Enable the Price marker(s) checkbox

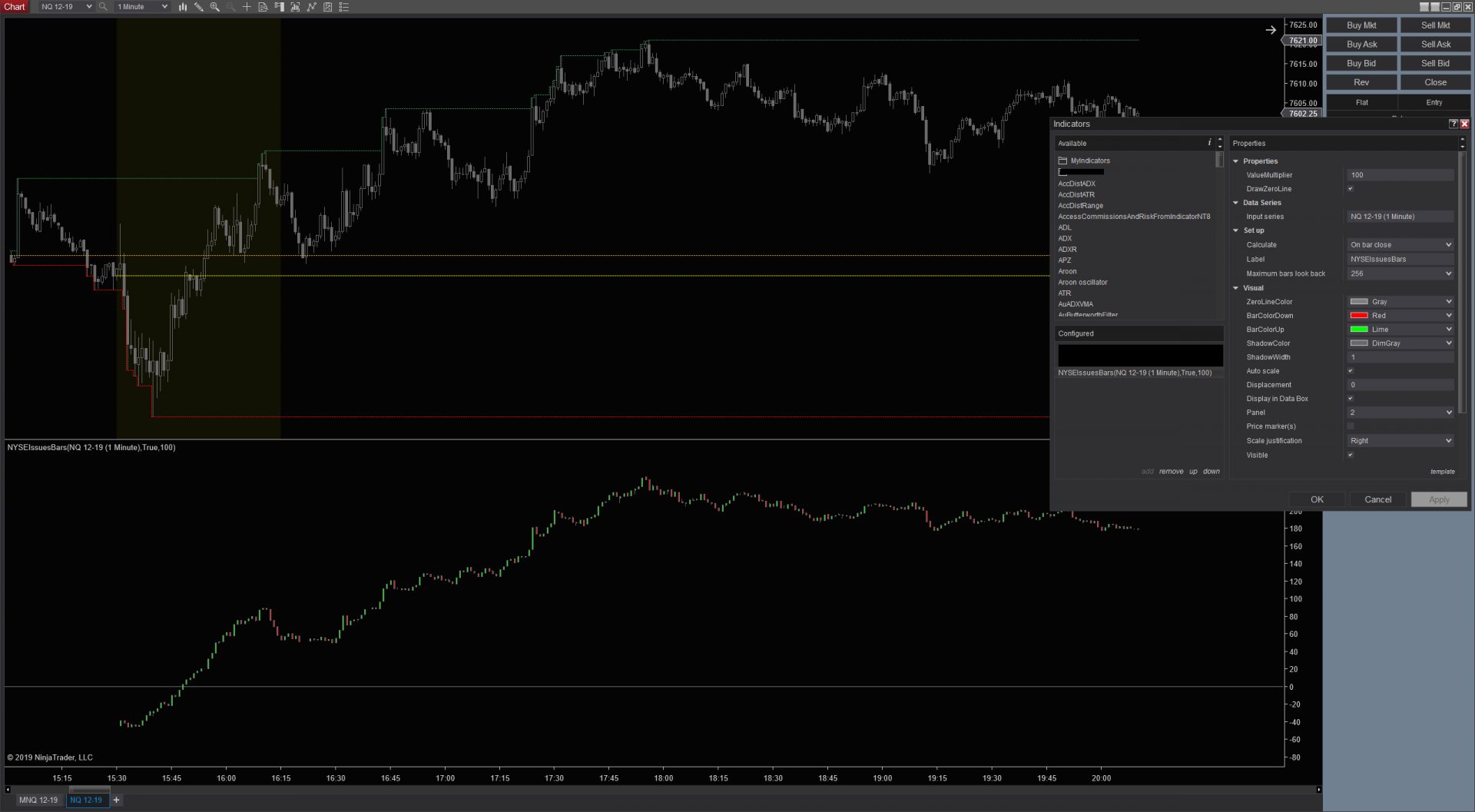click(1351, 426)
